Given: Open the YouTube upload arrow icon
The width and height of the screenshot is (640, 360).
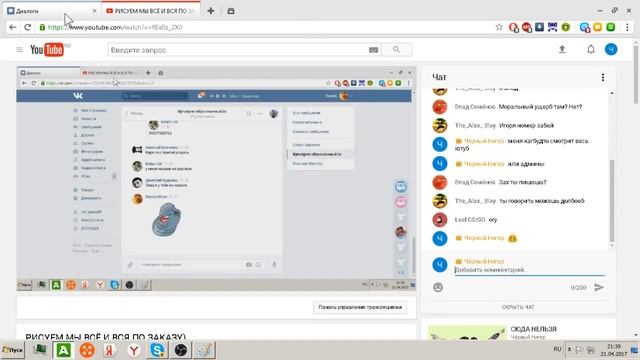Looking at the screenshot, I should (x=562, y=49).
